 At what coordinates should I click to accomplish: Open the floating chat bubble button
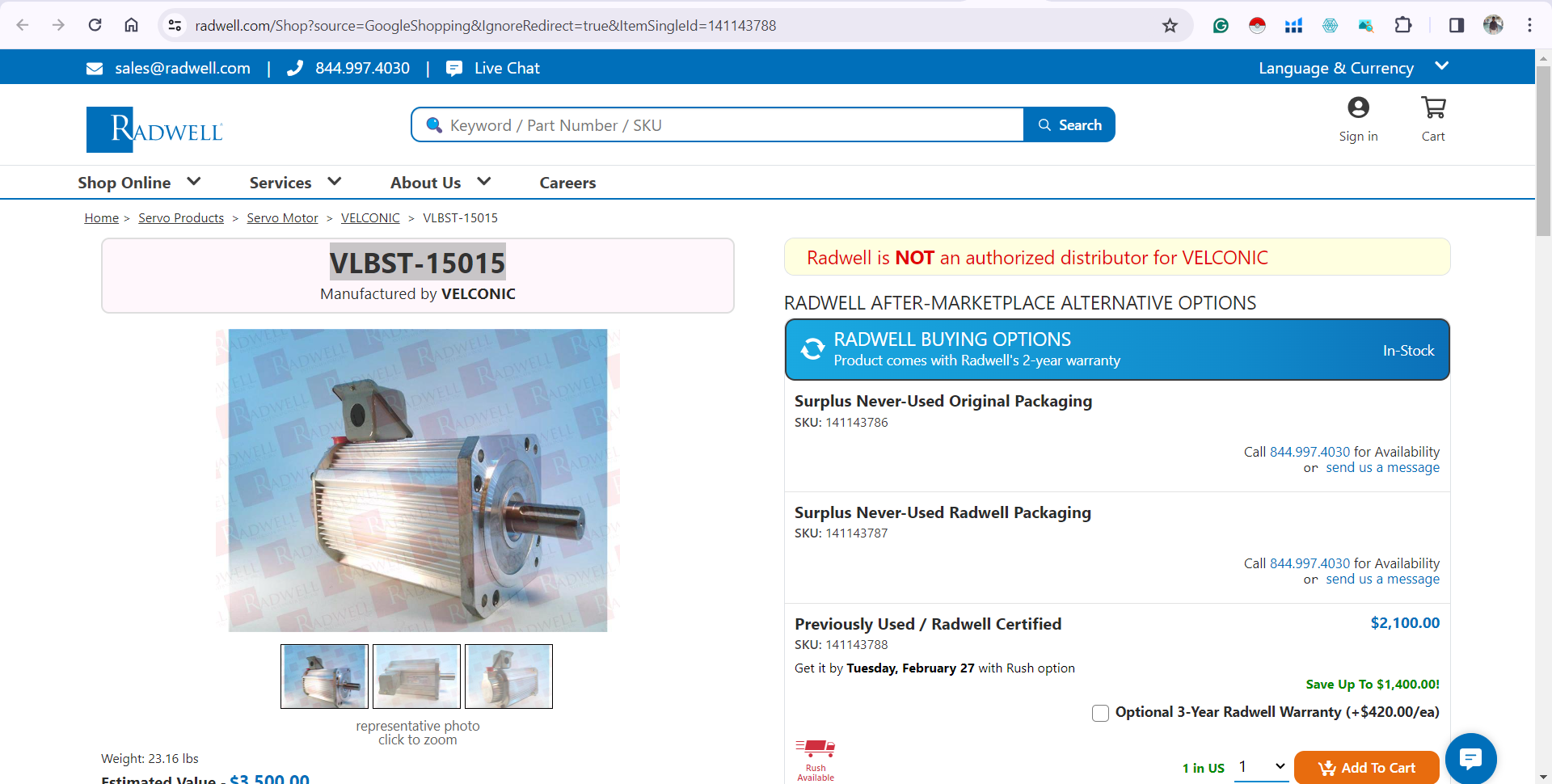(1470, 758)
